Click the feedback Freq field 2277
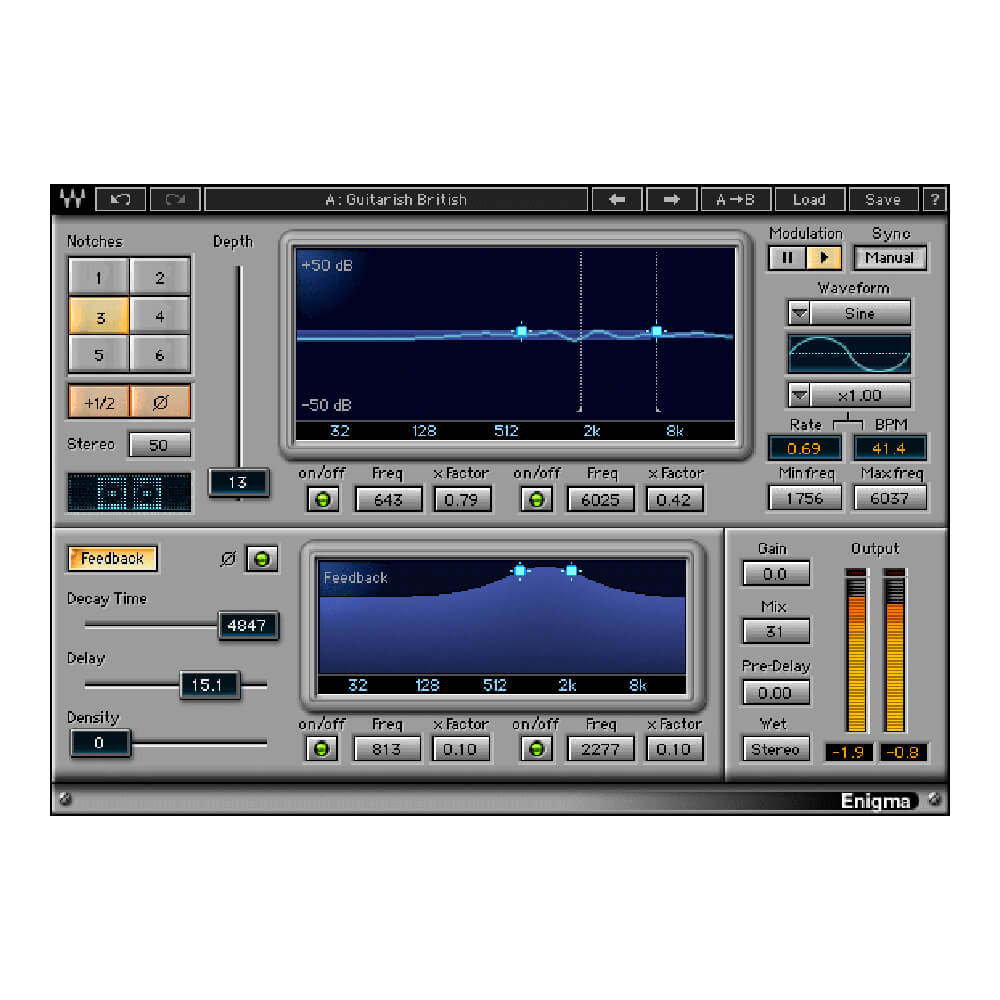Screen dimensions: 1000x1000 (601, 749)
